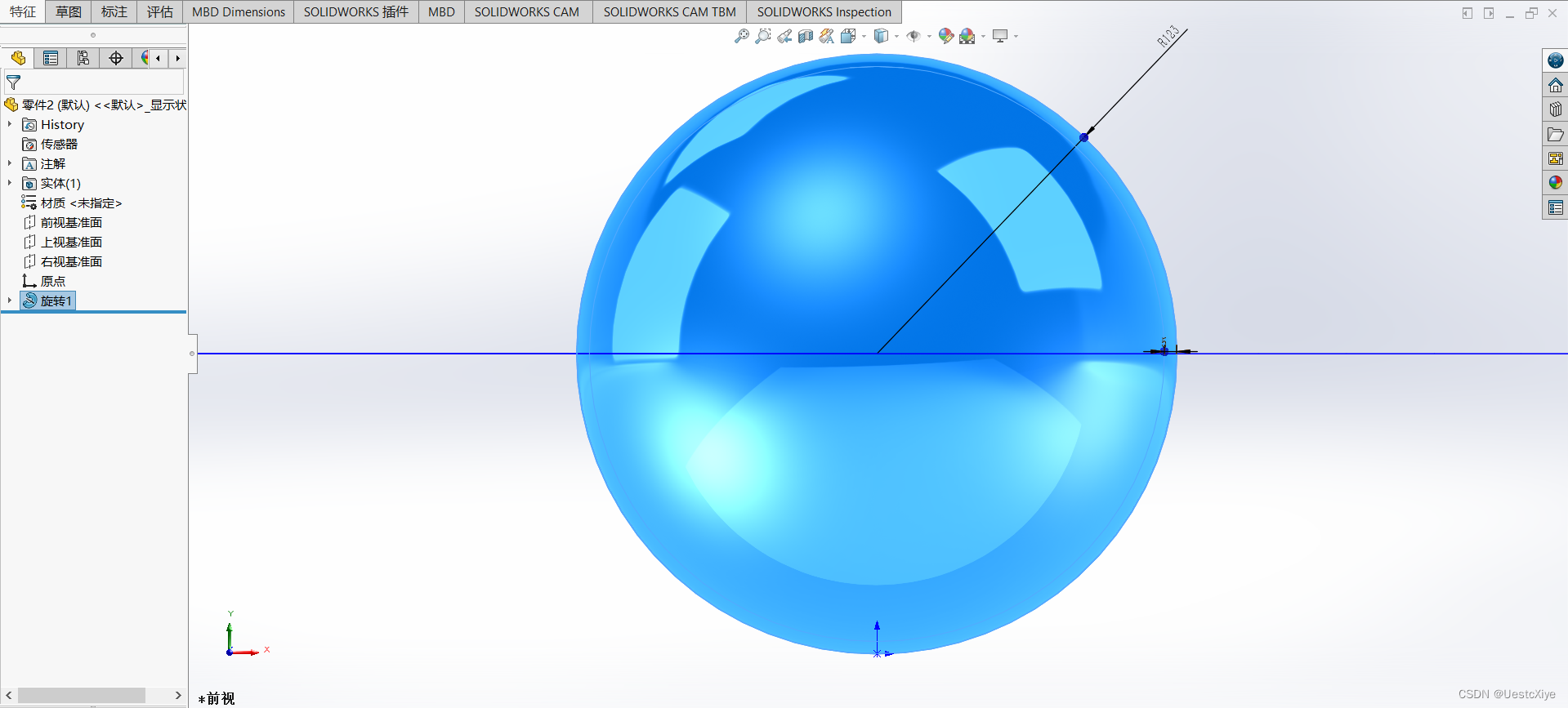Screen dimensions: 1568x708
Task: Click the Zoom to Fit icon
Action: (x=742, y=36)
